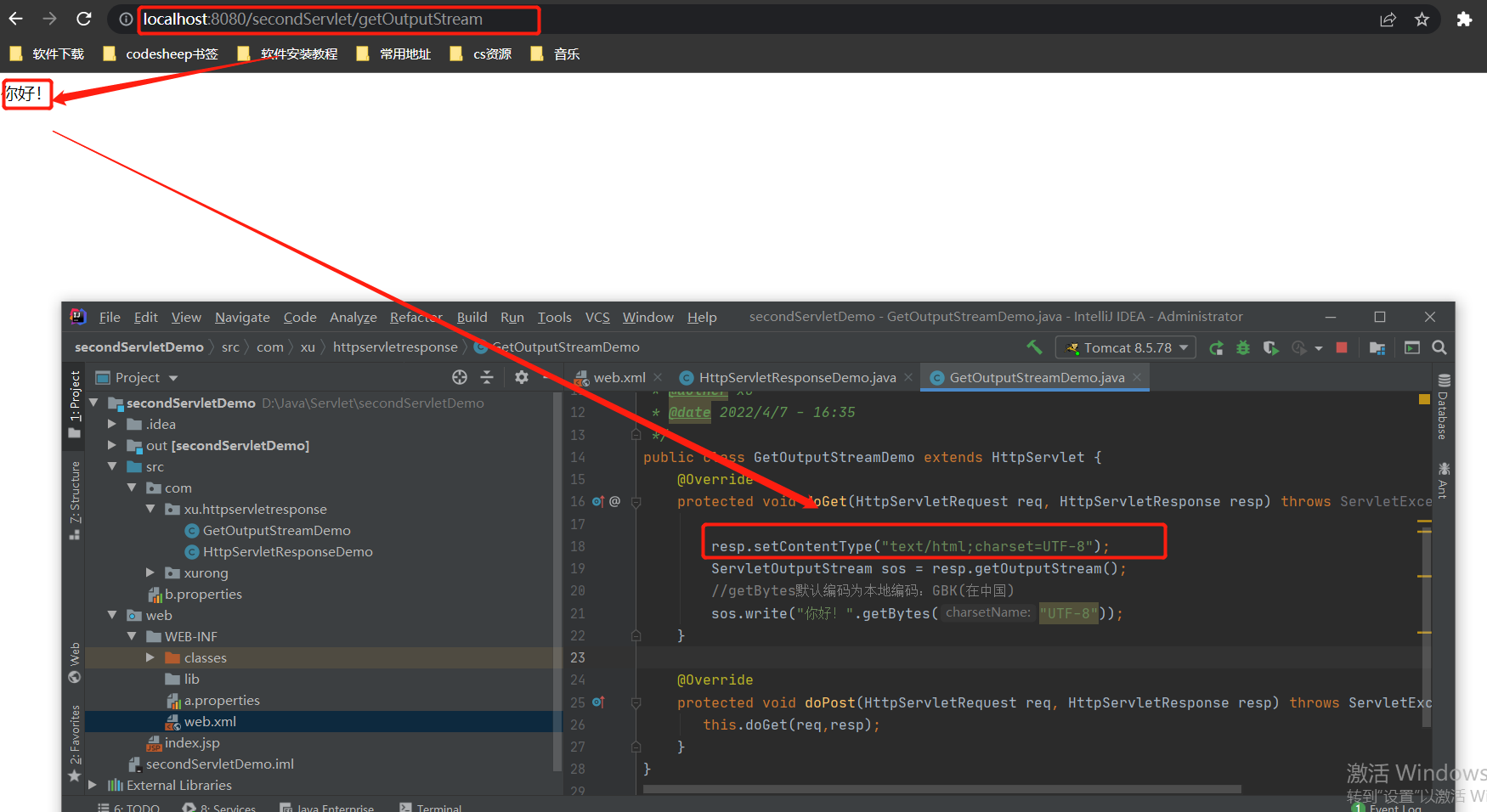This screenshot has width=1487, height=812.
Task: Expand the out folder
Action: tap(112, 445)
